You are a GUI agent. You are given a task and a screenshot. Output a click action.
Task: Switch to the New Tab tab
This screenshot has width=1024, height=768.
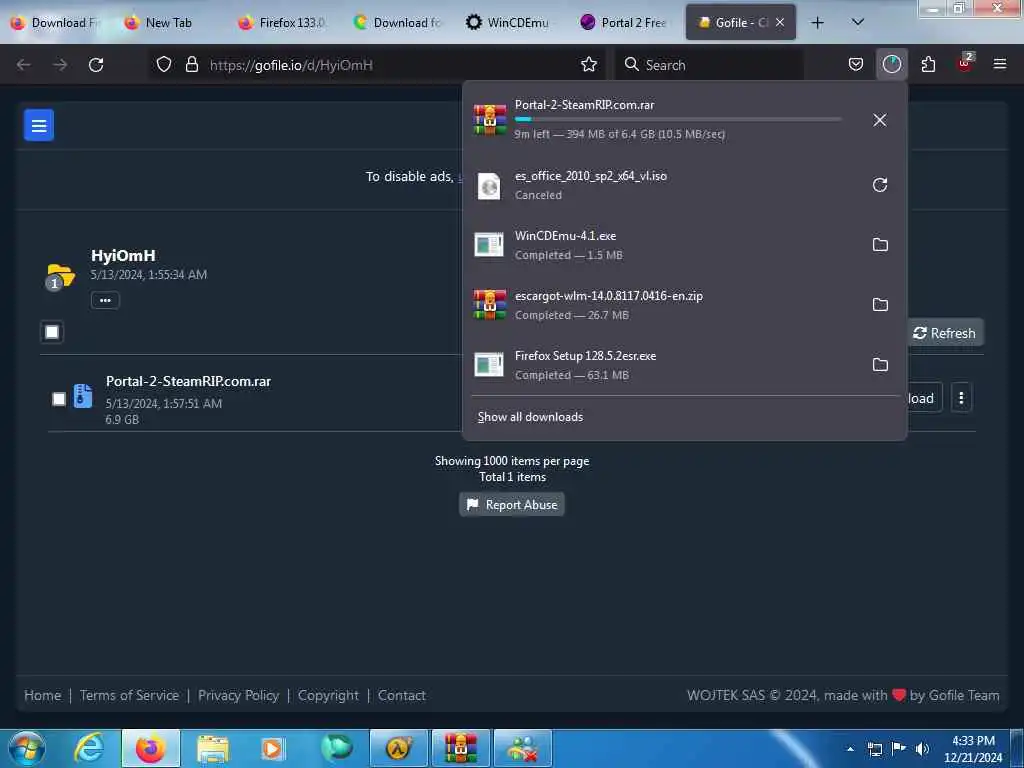click(168, 23)
